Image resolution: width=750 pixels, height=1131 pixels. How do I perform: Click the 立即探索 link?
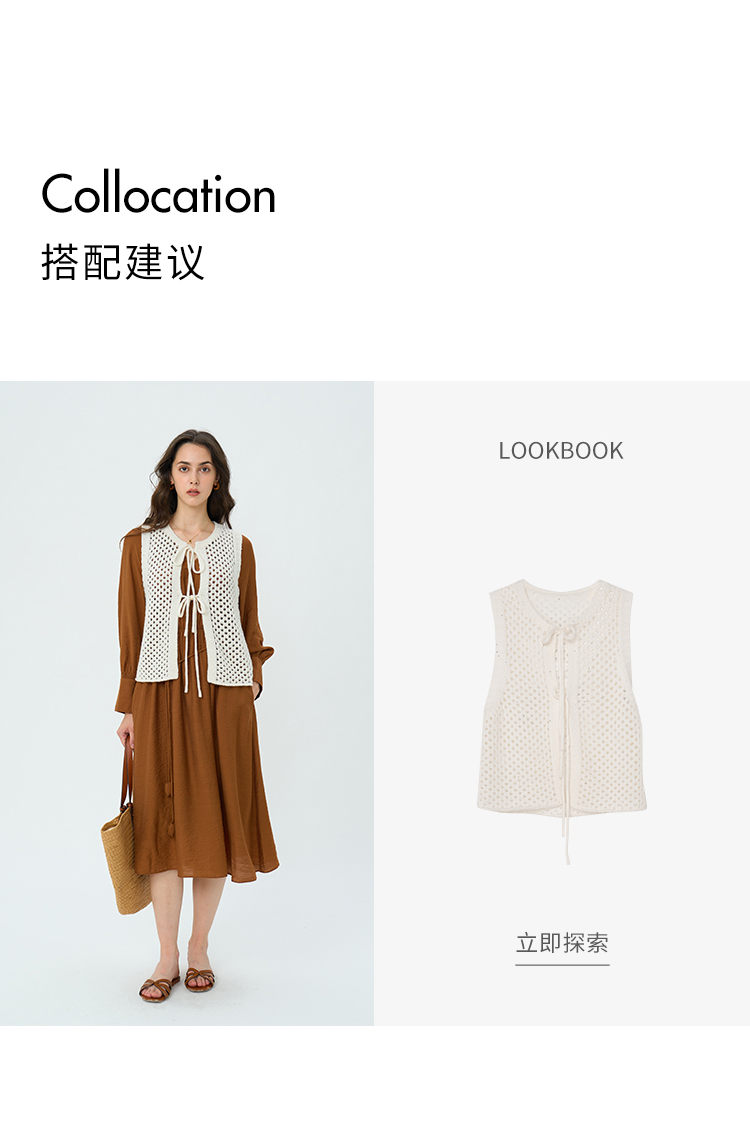(x=562, y=943)
